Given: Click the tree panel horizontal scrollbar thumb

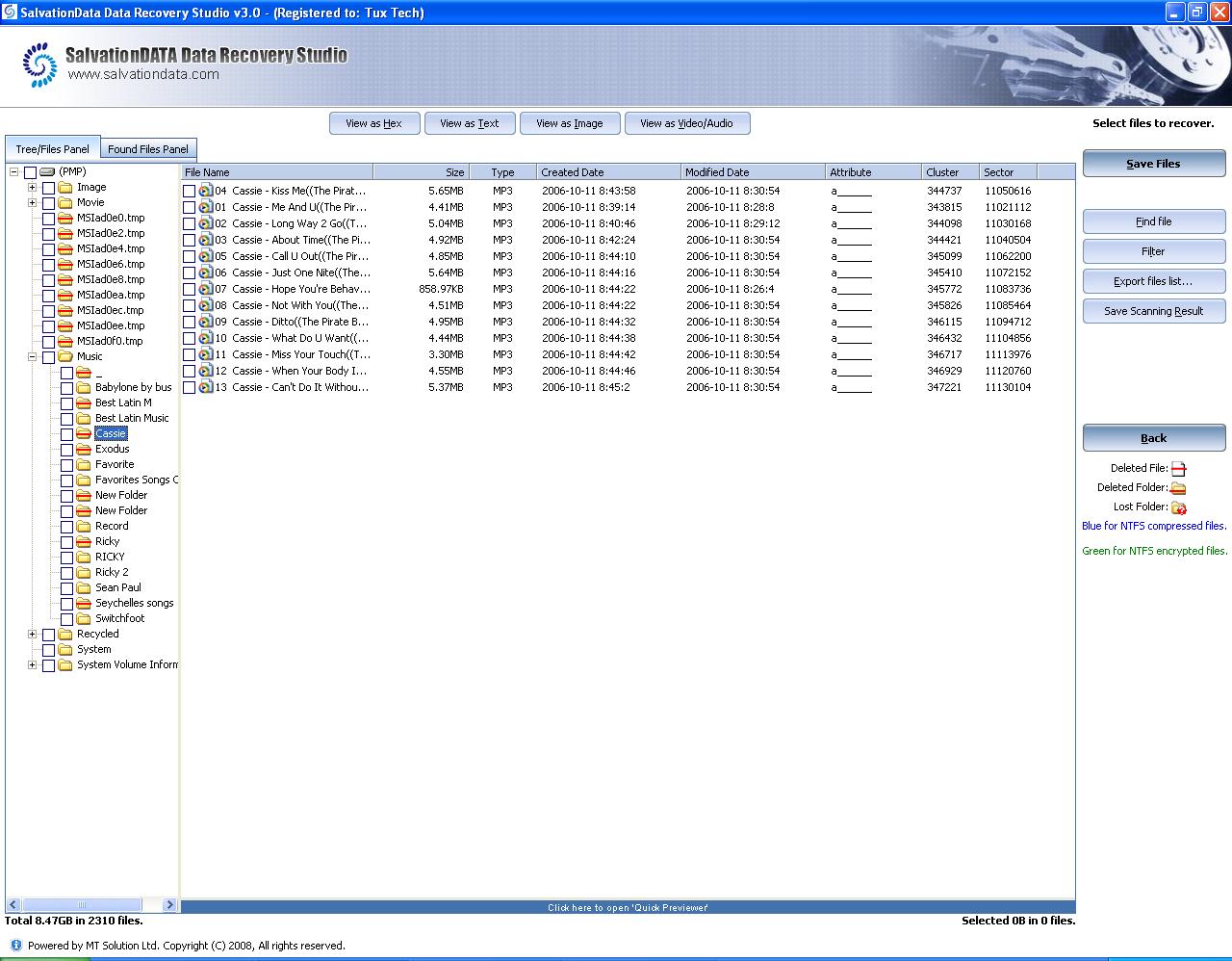Looking at the screenshot, I should tap(83, 905).
